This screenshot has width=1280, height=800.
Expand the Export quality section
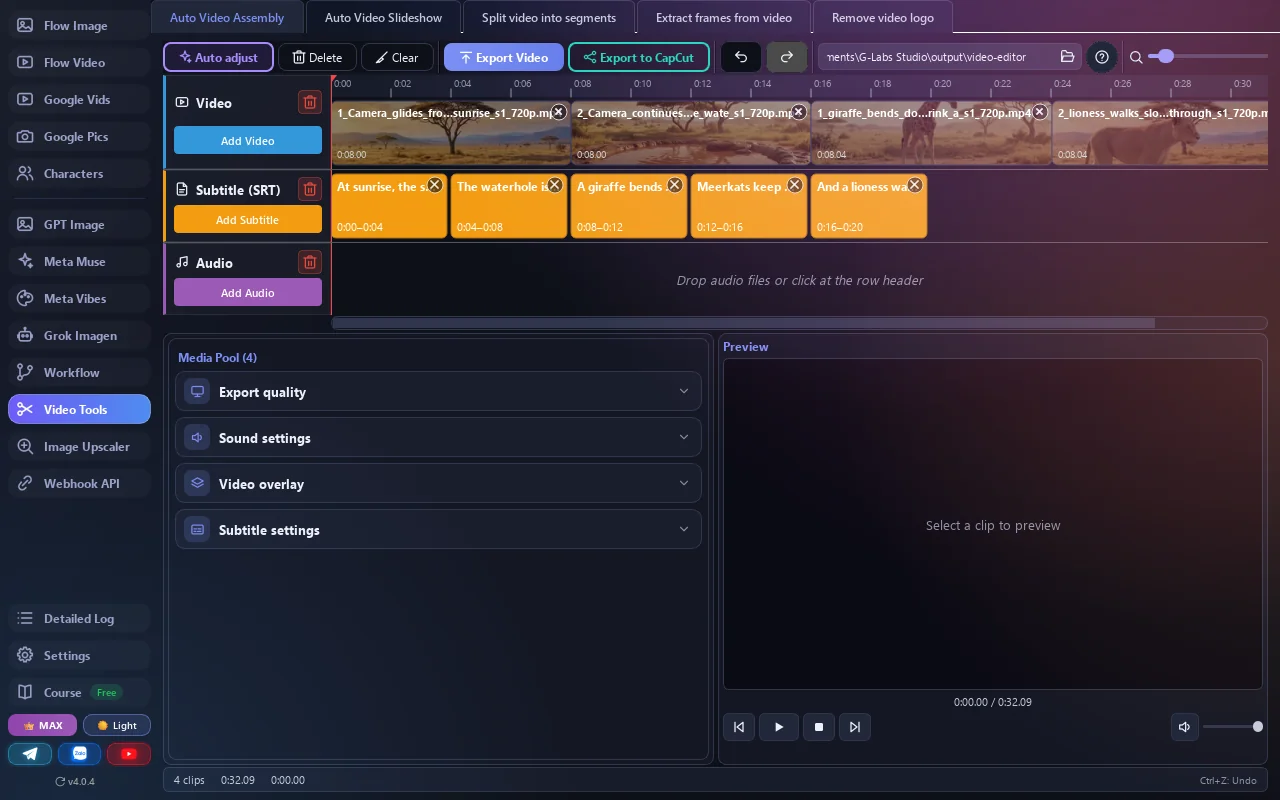(438, 392)
